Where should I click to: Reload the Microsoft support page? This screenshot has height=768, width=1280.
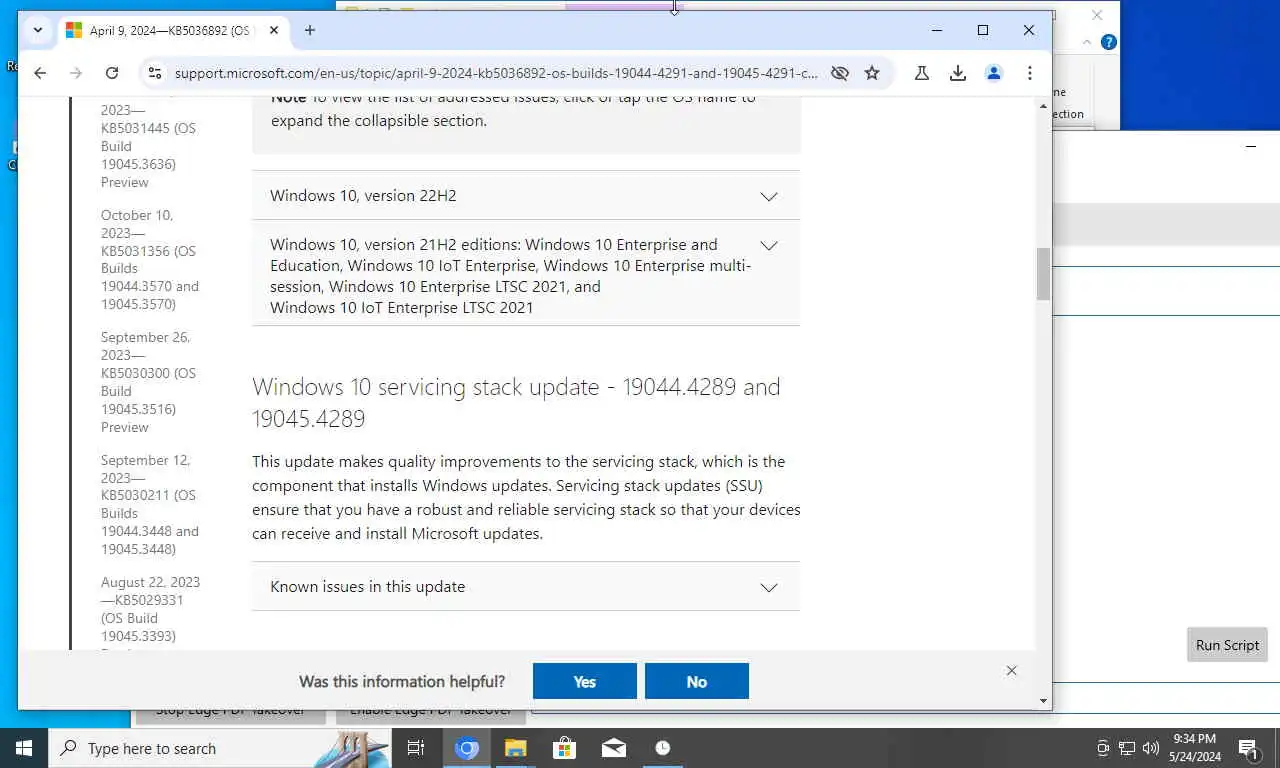pyautogui.click(x=112, y=73)
